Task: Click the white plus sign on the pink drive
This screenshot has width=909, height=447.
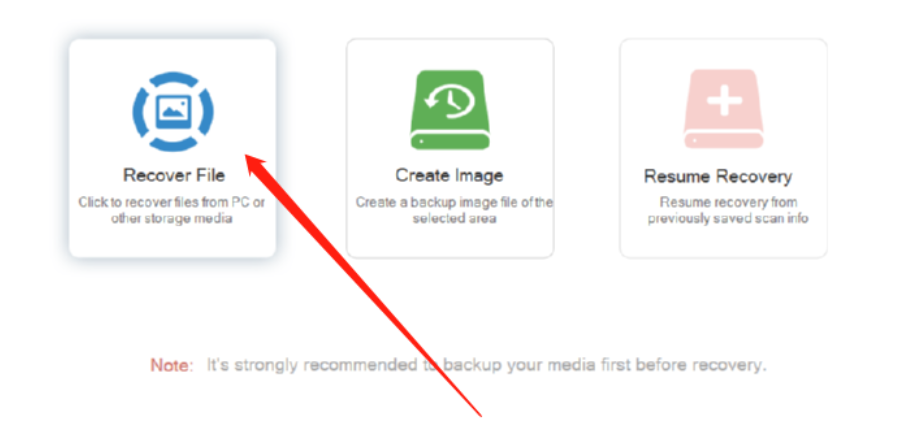Action: point(725,100)
